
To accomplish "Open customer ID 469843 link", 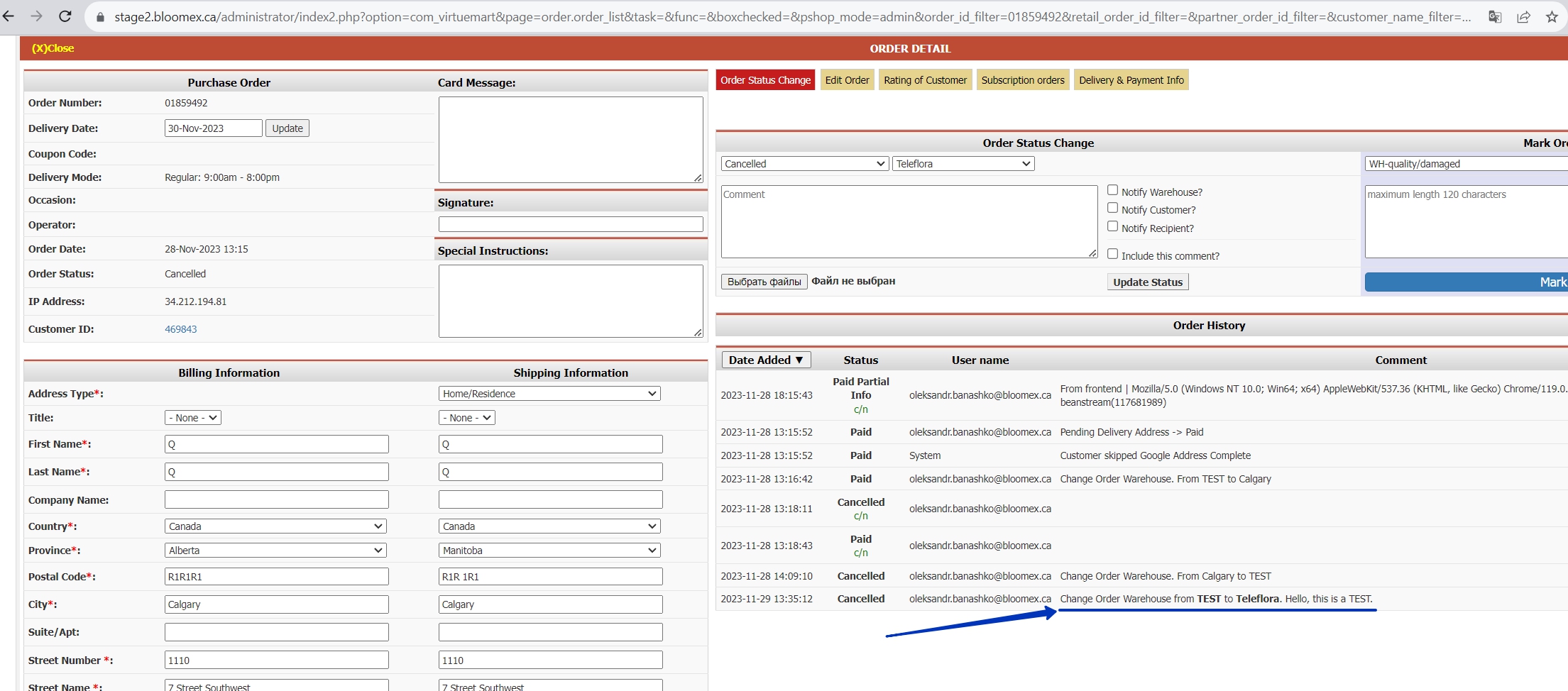I will coord(181,329).
